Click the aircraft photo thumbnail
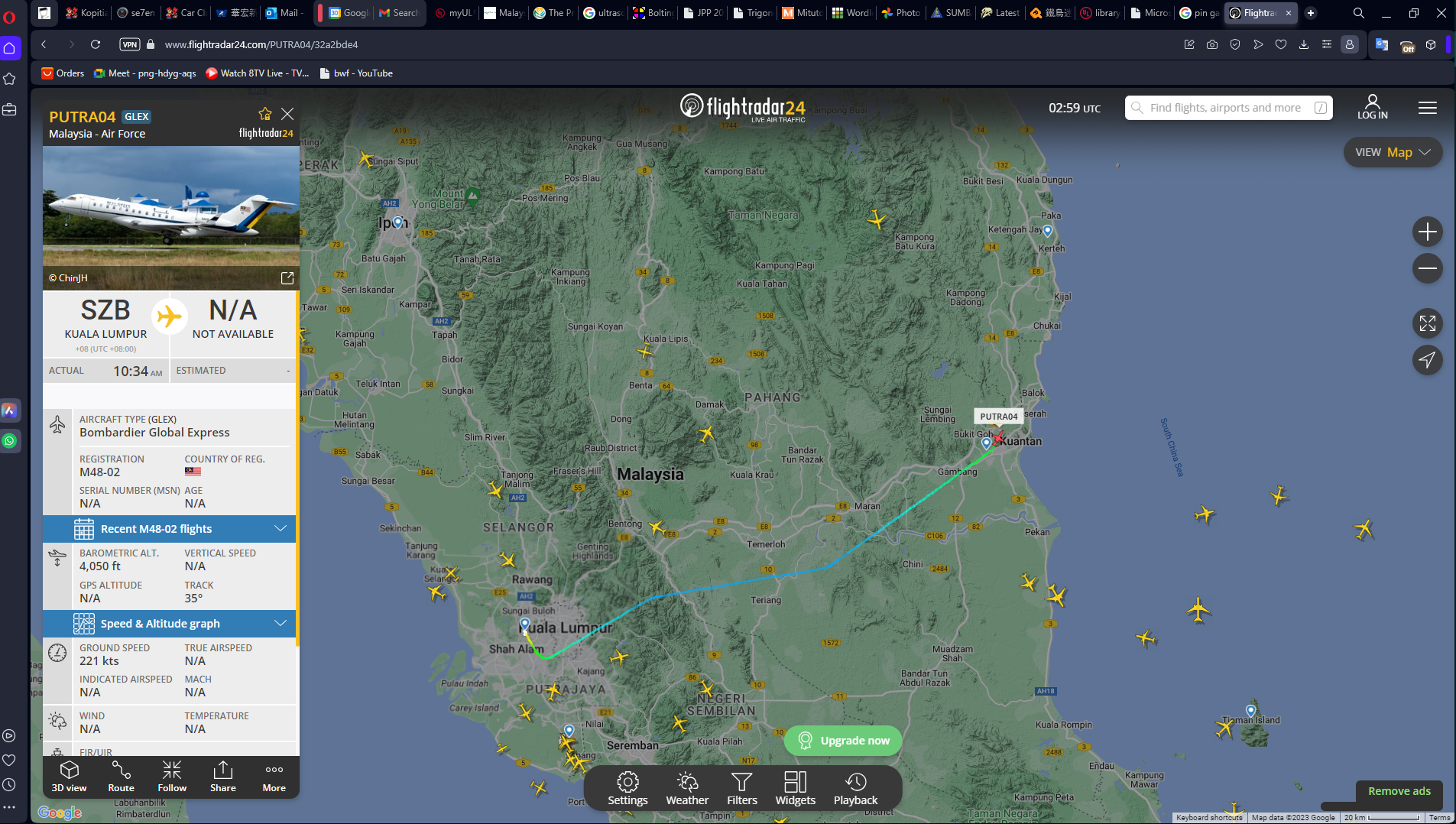Viewport: 1456px width, 824px height. click(x=171, y=219)
